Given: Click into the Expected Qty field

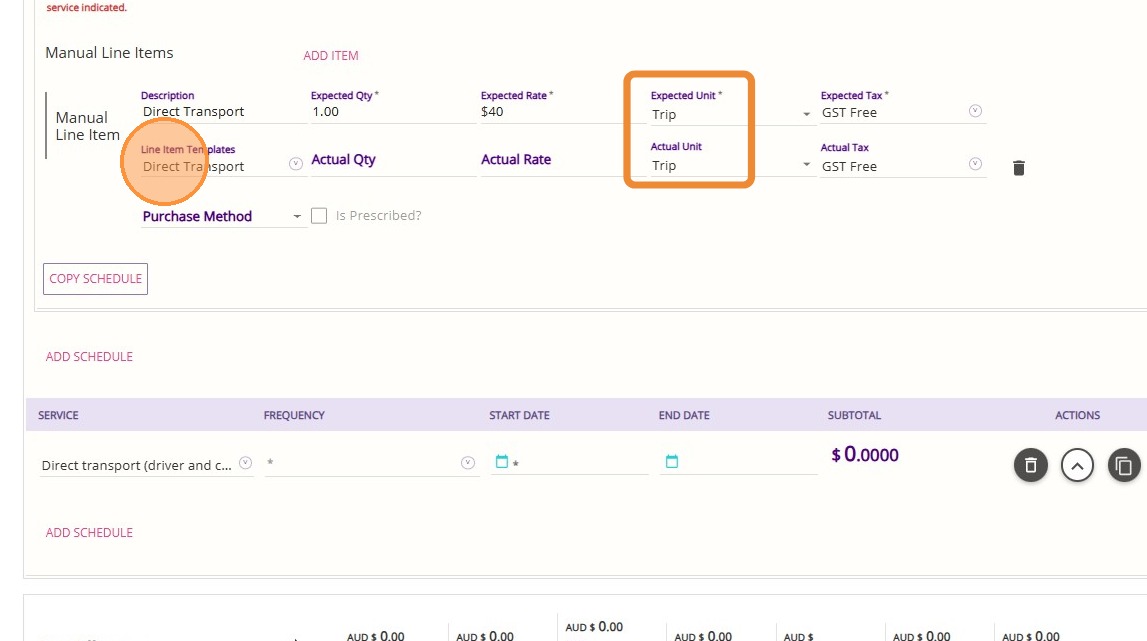Looking at the screenshot, I should [x=390, y=112].
